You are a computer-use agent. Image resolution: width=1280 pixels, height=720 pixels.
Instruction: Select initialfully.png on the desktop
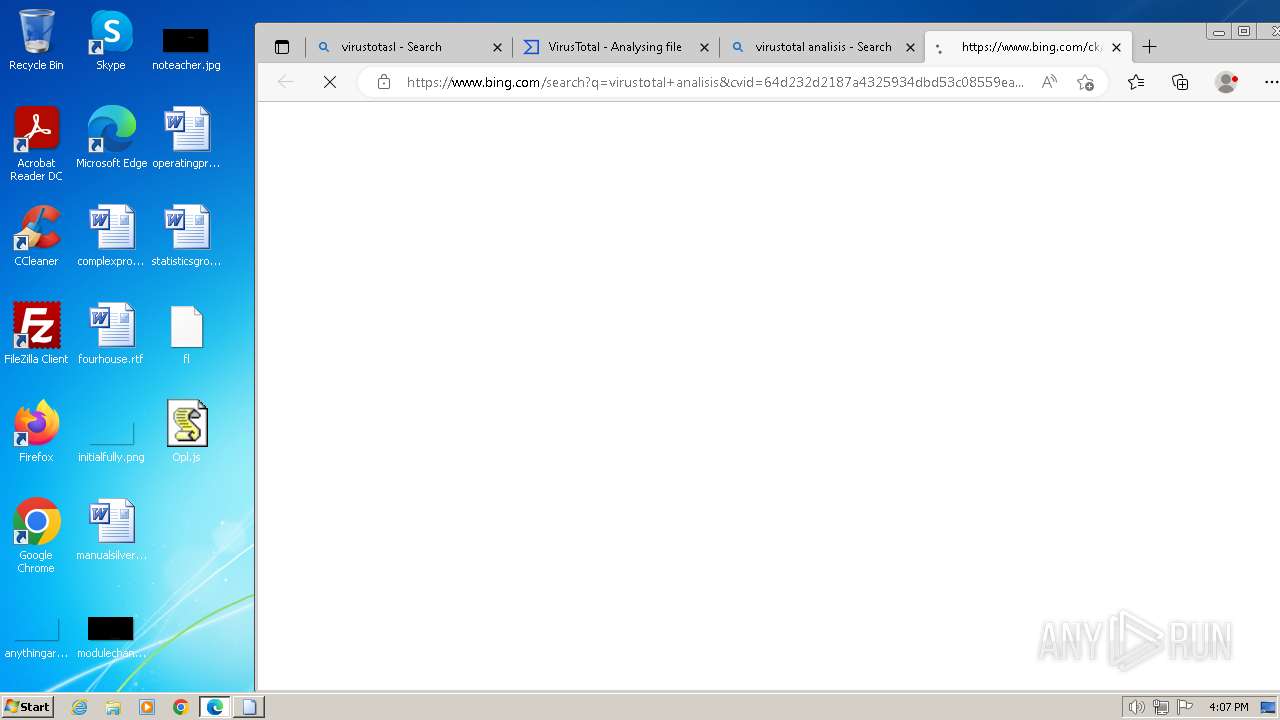click(x=111, y=440)
